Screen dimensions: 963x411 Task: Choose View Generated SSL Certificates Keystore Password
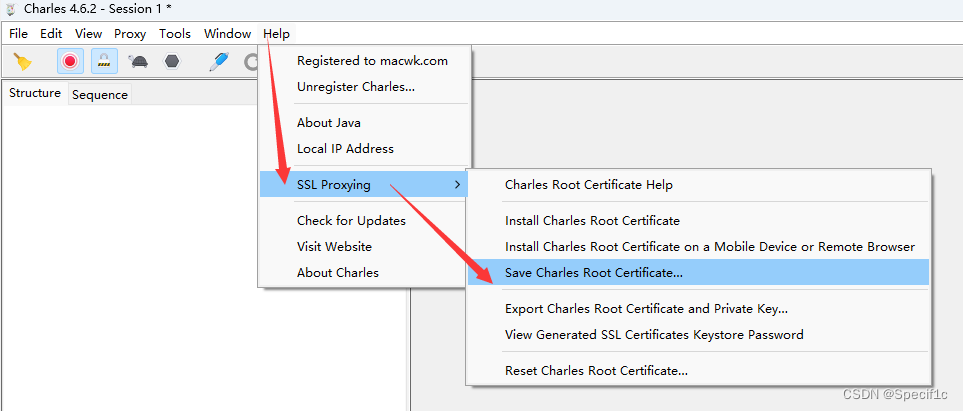coord(698,335)
